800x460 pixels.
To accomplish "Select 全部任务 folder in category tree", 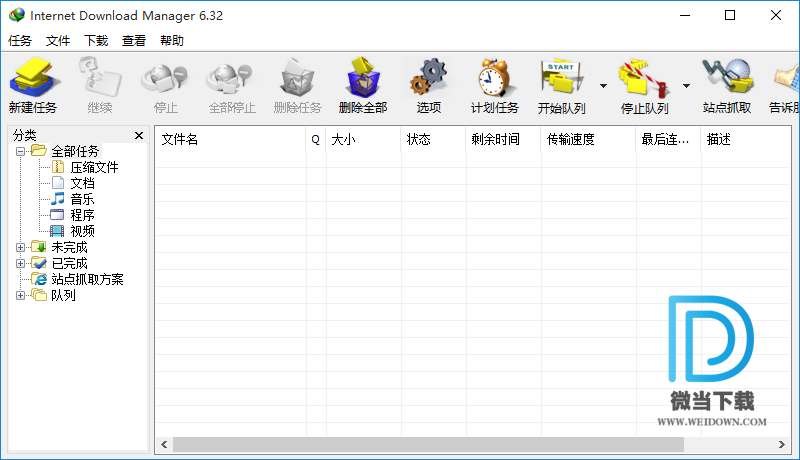I will 74,151.
